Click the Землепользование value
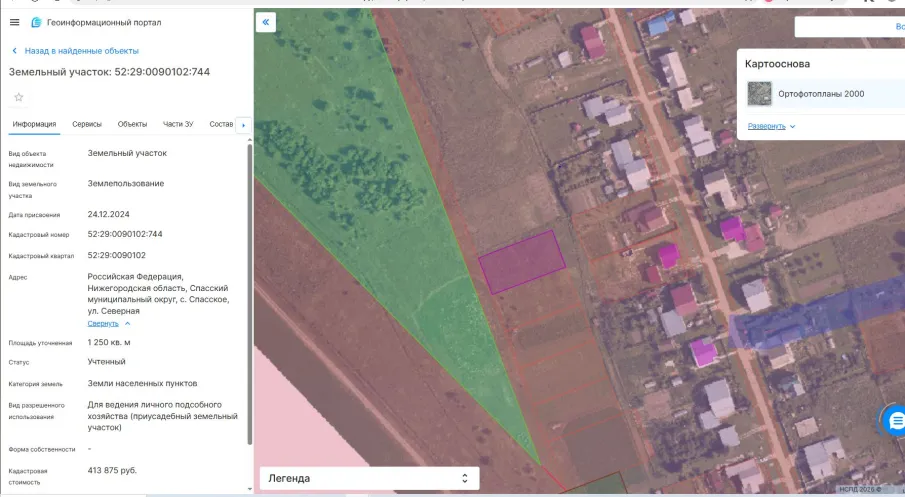 point(126,184)
